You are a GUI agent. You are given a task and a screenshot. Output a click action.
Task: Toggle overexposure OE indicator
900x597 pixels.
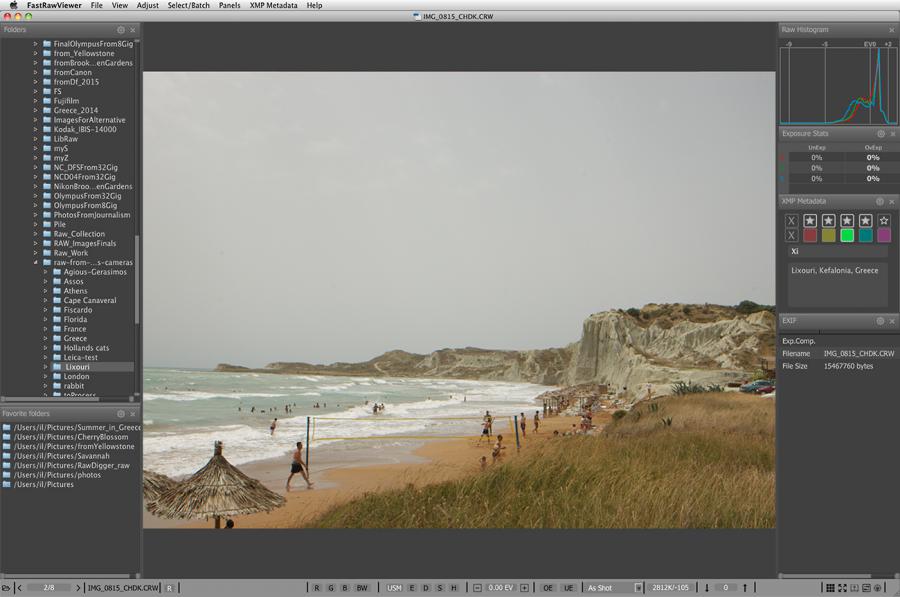(547, 588)
